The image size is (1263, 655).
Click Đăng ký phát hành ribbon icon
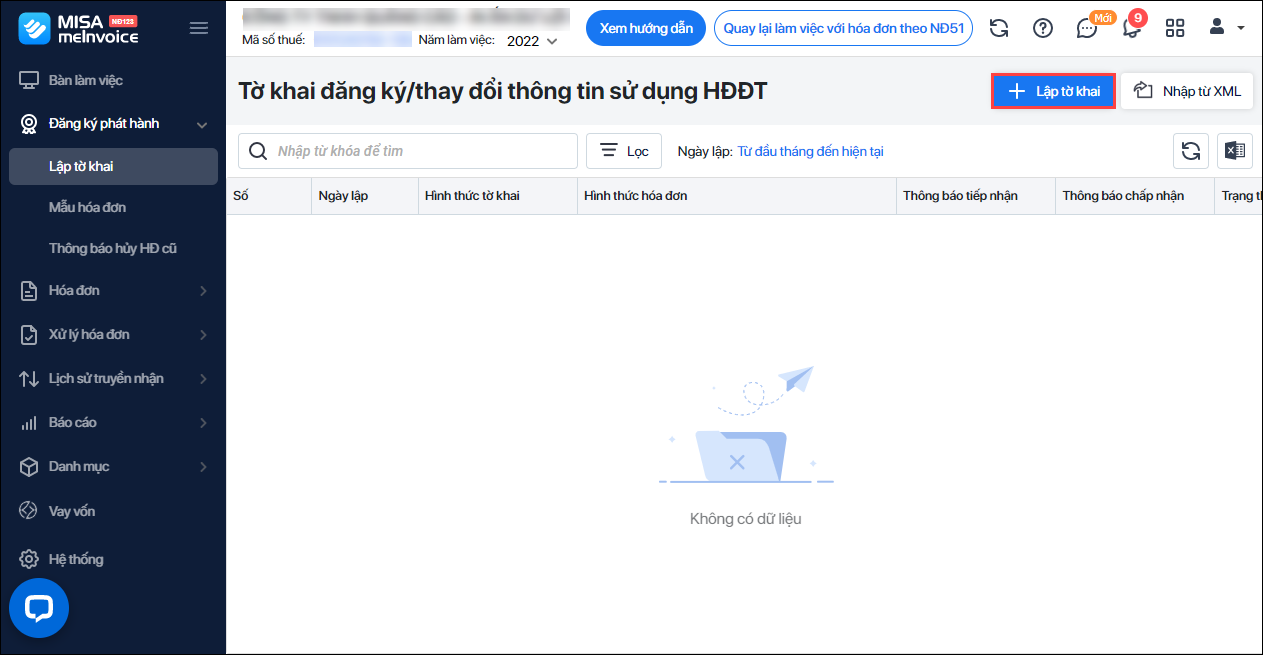coord(29,124)
